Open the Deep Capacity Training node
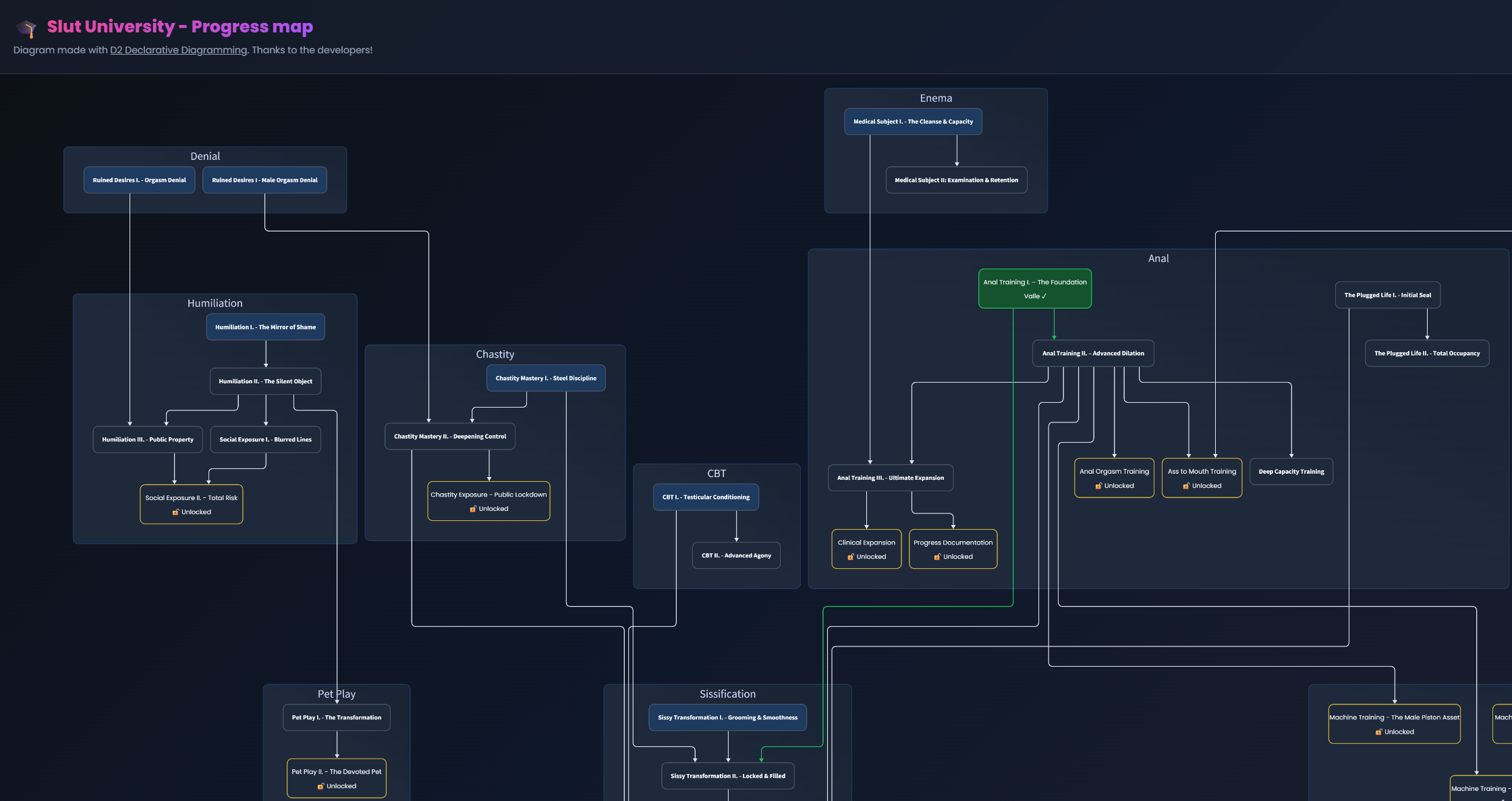Screen dimensions: 1512x801 point(1291,472)
